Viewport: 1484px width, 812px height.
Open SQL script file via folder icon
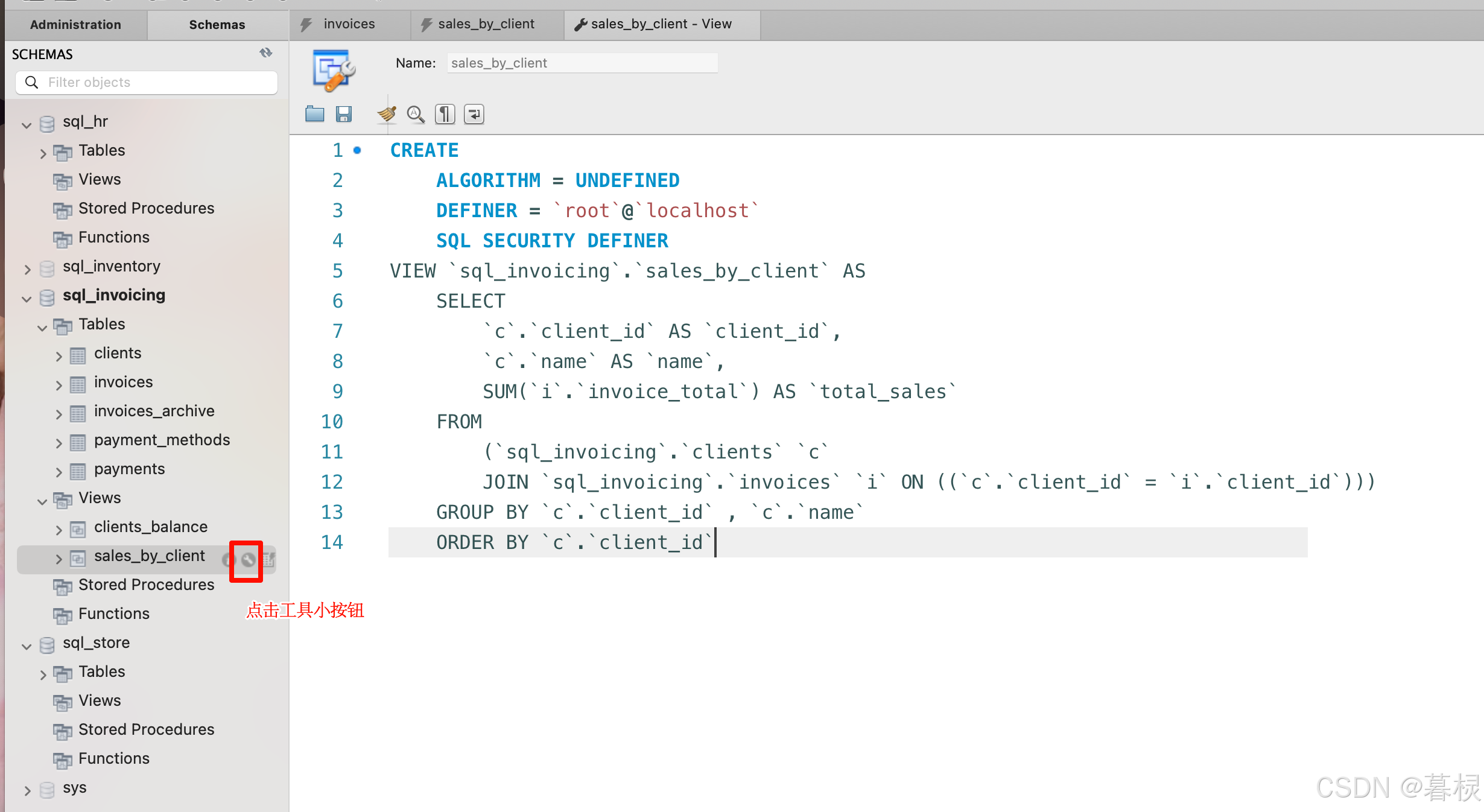click(x=314, y=114)
